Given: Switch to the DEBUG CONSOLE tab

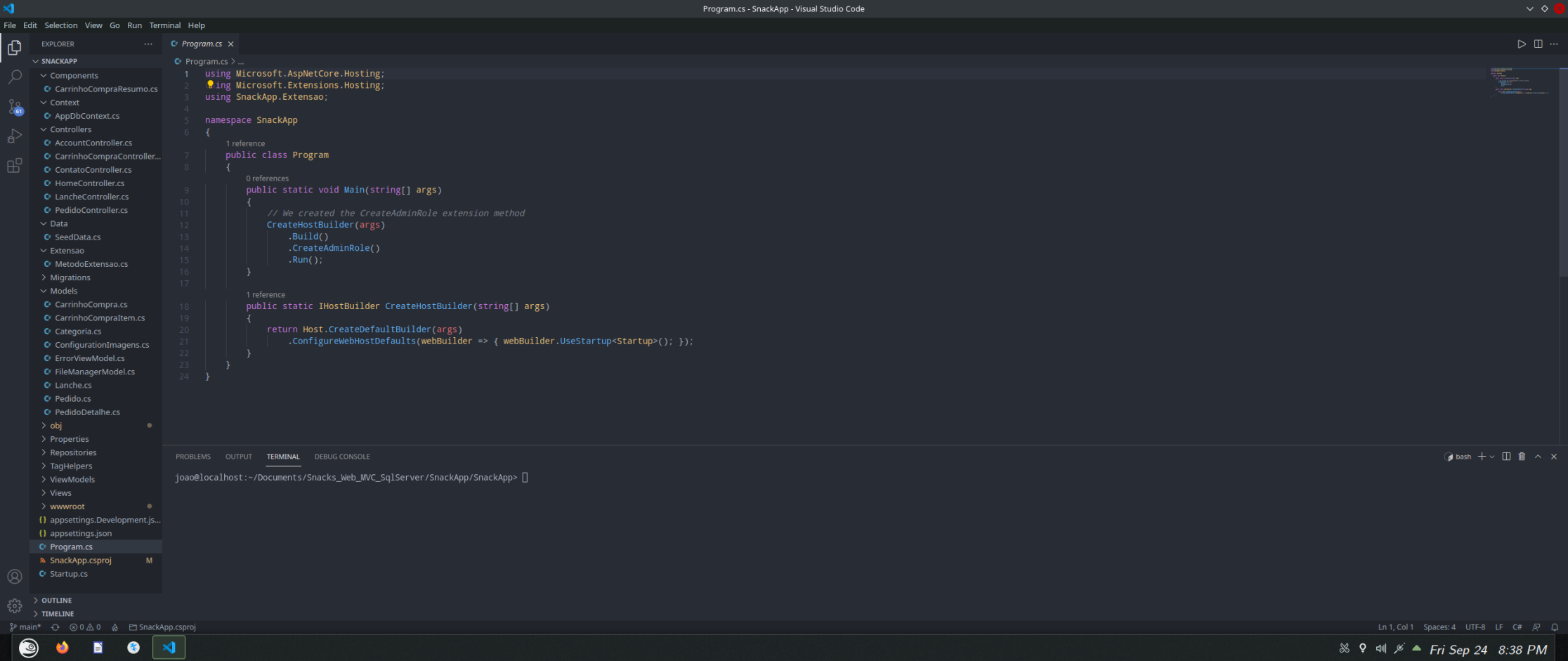Looking at the screenshot, I should (342, 457).
